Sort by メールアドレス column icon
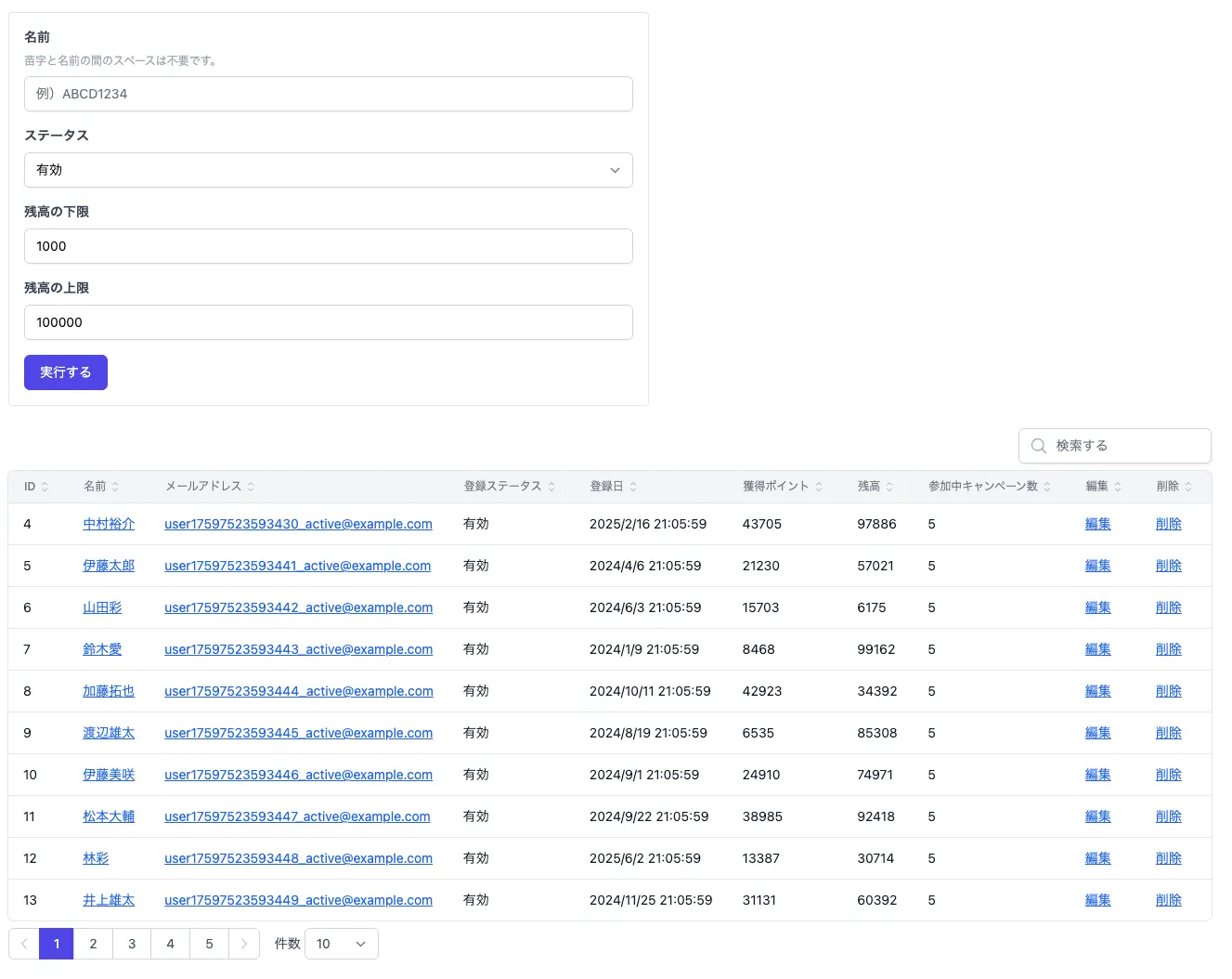 251,487
